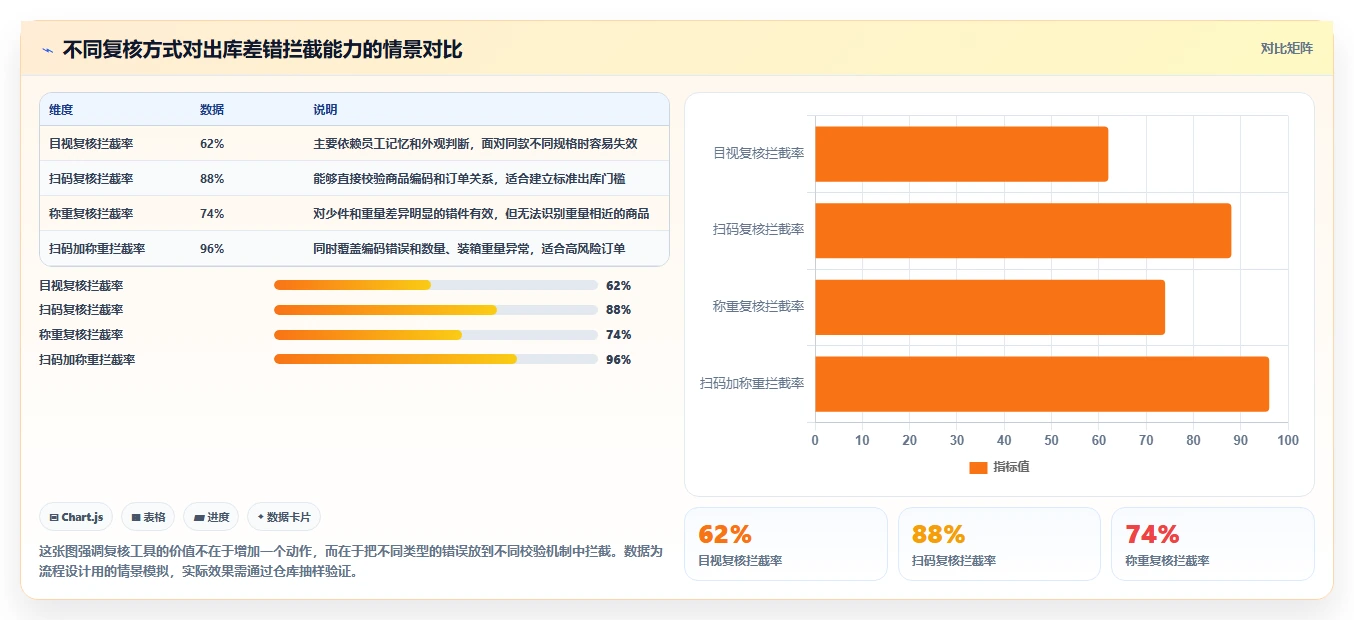Click the 74% value beside its progress bar

[618, 335]
